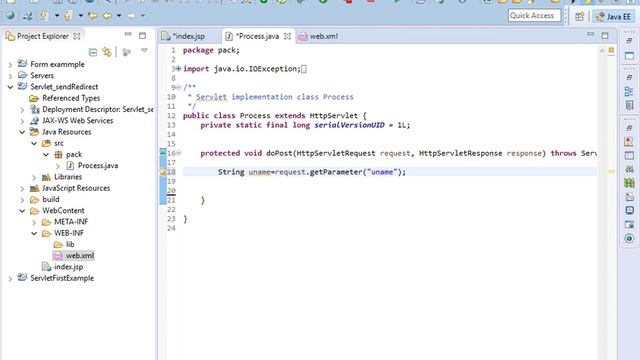Open the minimized Data Source Explorer icon
The image size is (640, 360).
[x=629, y=183]
